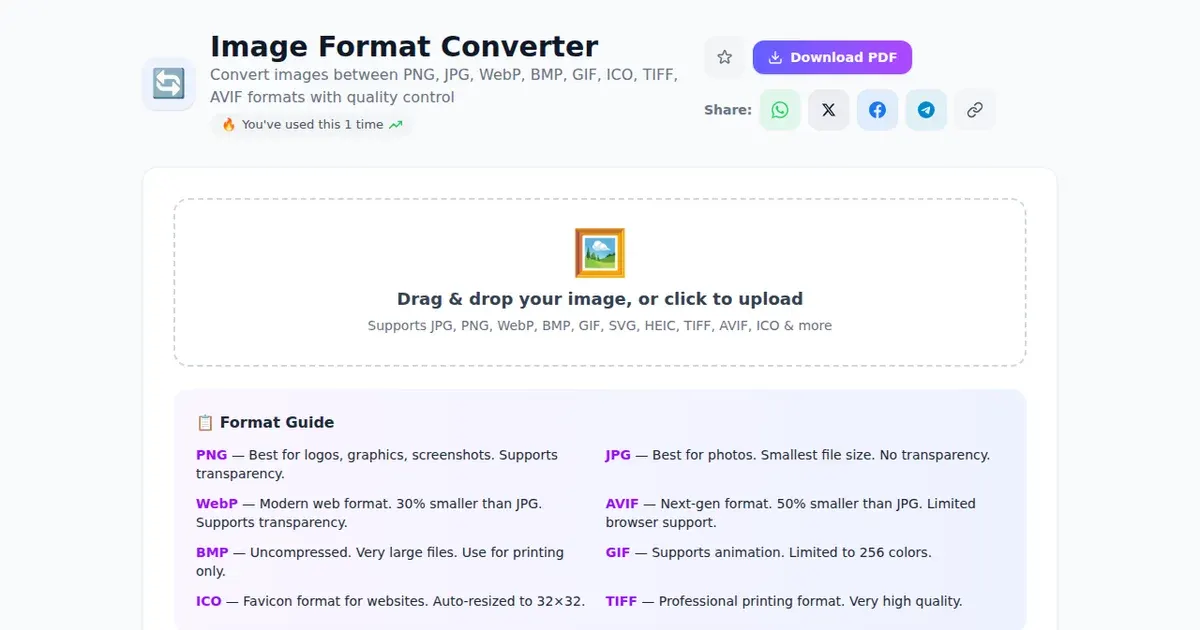Click "Supports JPG, PNG, WebP..." supported formats text

[x=600, y=325]
